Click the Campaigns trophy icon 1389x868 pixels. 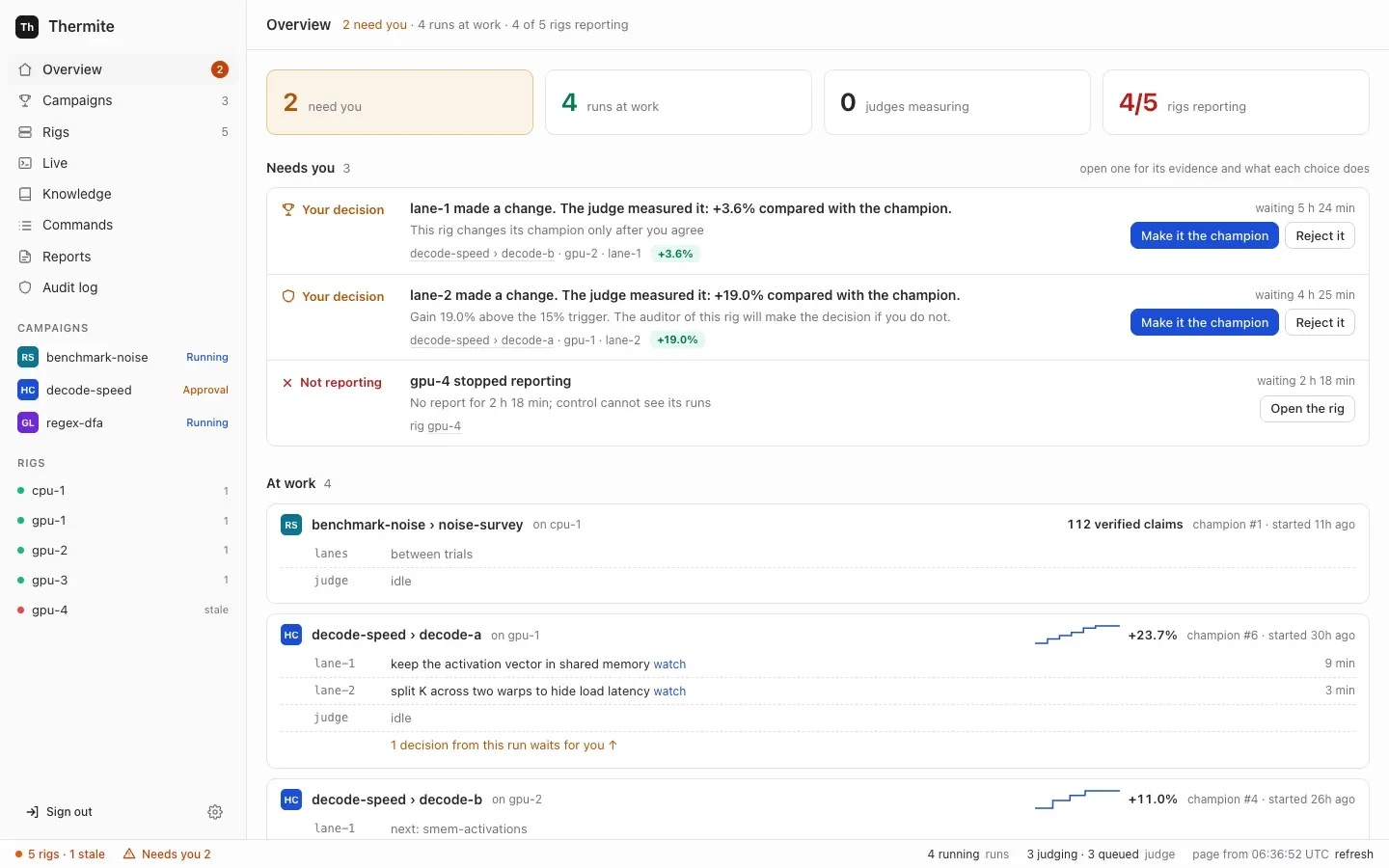(x=25, y=100)
